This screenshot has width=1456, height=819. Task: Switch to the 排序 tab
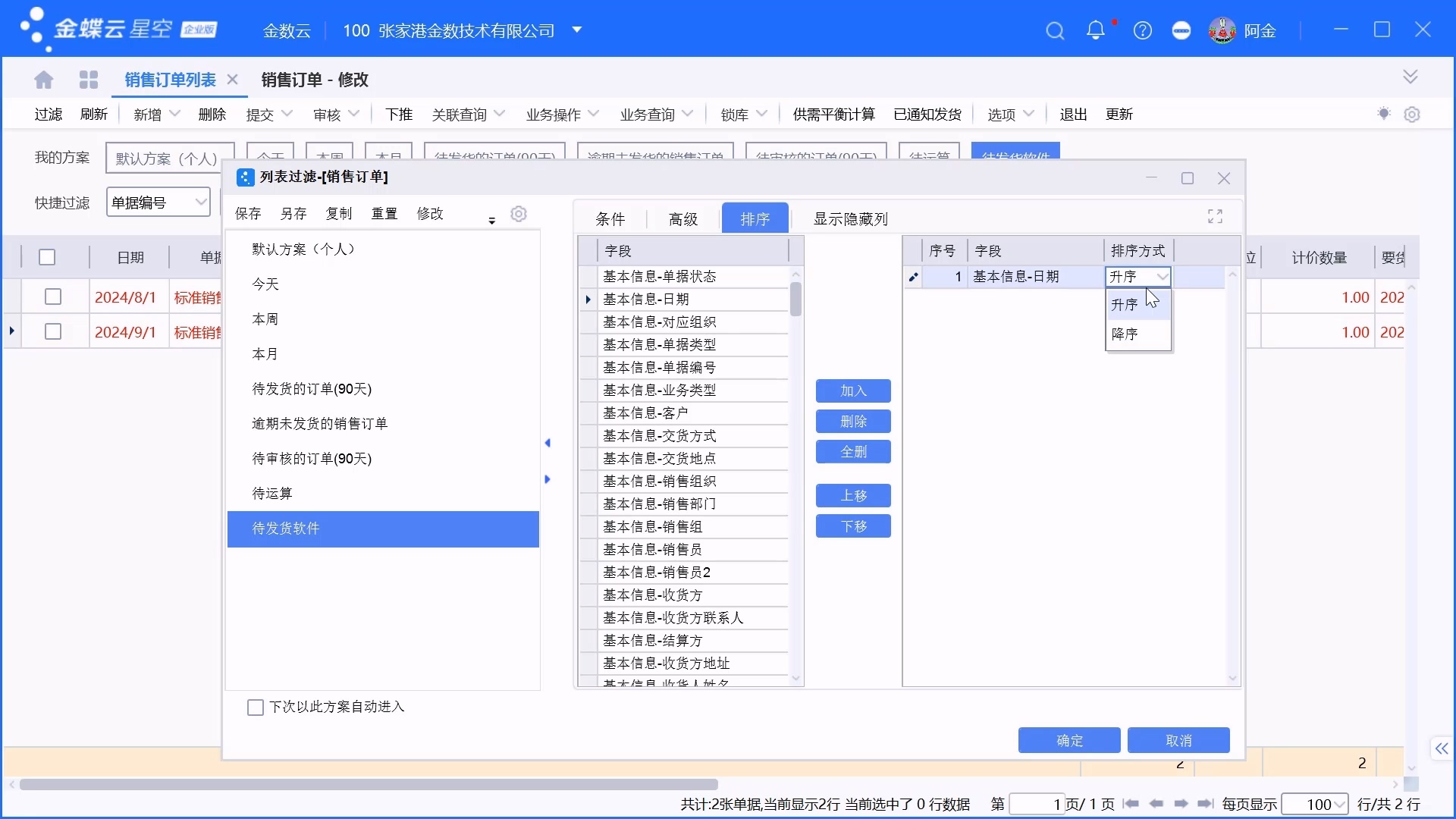(755, 218)
